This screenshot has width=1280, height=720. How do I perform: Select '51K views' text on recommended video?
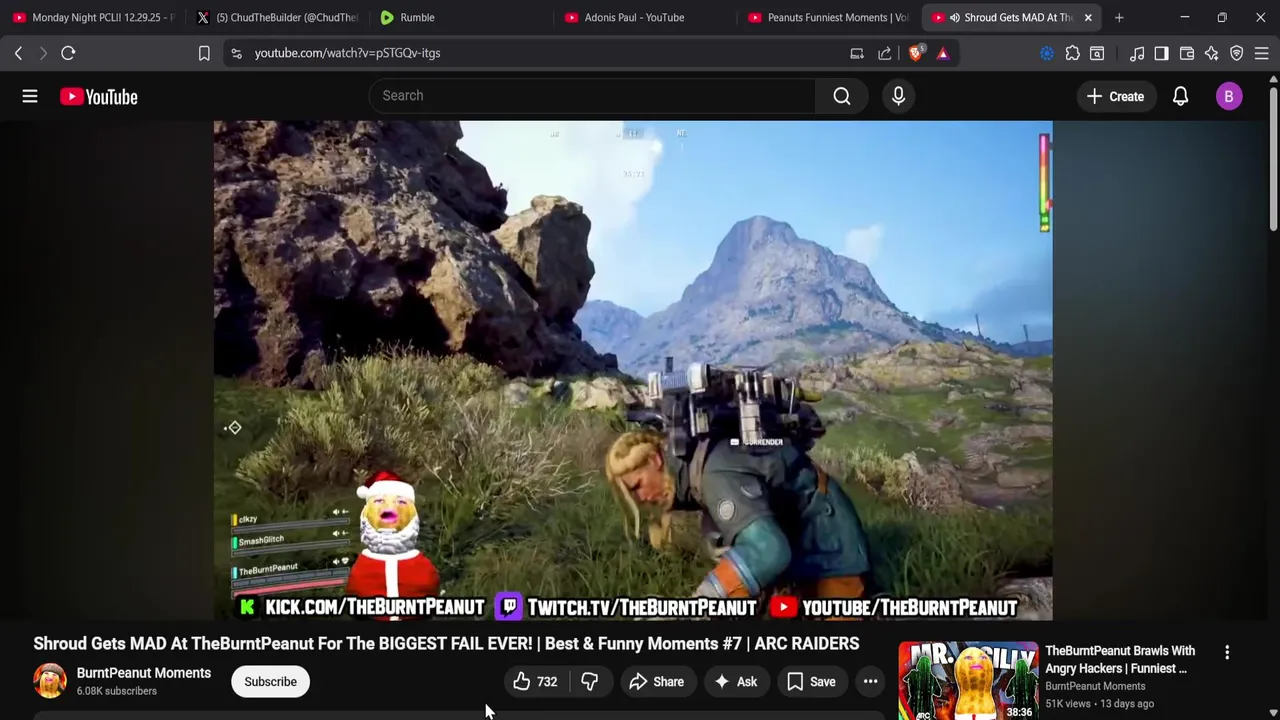click(x=1068, y=704)
